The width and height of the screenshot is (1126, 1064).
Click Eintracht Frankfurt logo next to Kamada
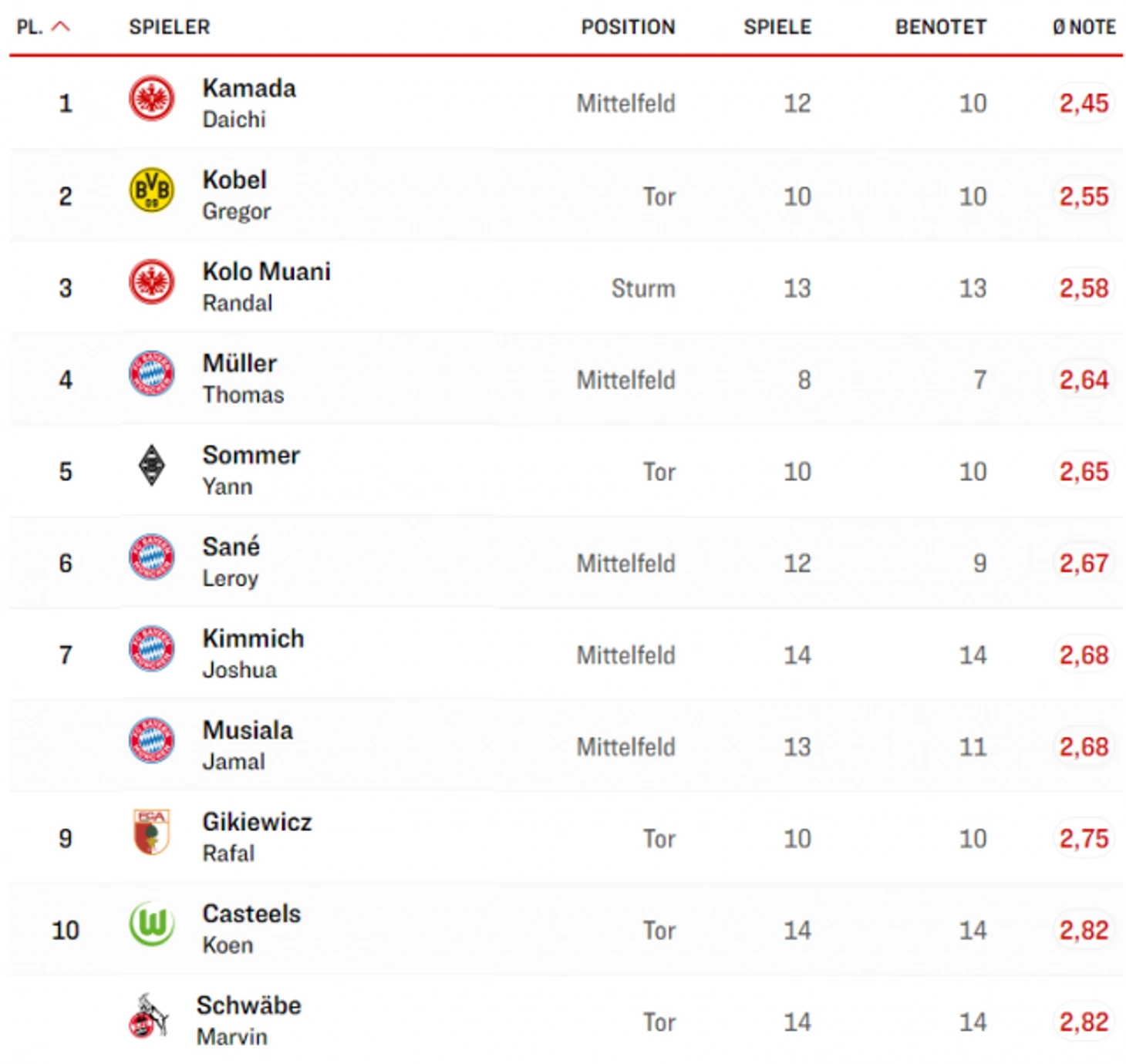[x=151, y=99]
